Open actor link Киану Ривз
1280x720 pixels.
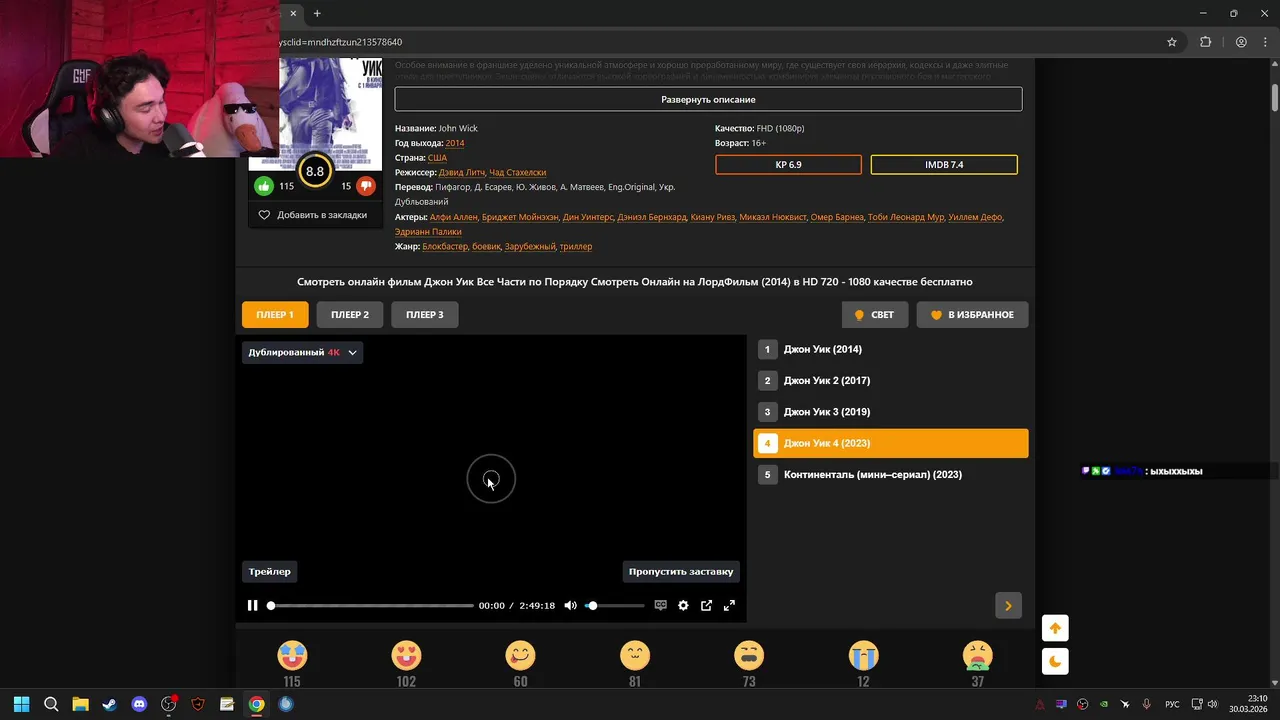[712, 217]
